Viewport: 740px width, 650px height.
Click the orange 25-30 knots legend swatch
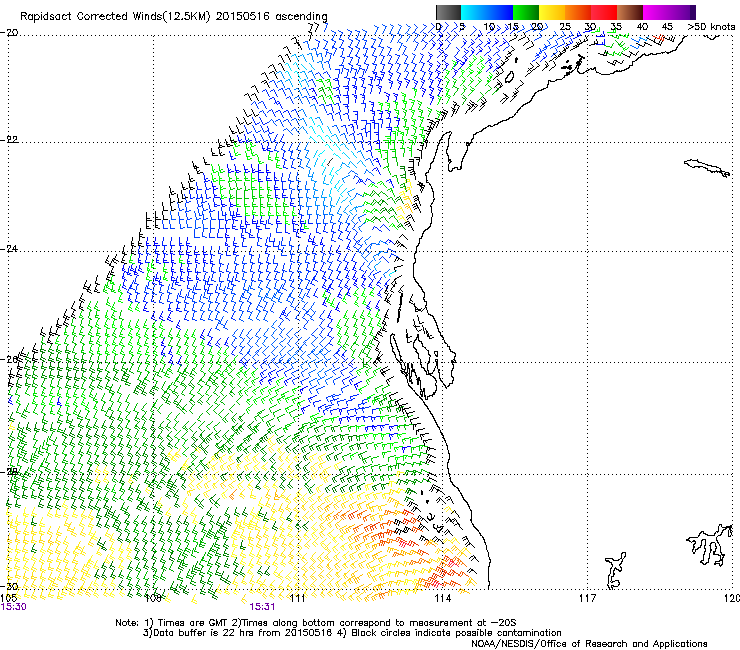click(x=578, y=12)
